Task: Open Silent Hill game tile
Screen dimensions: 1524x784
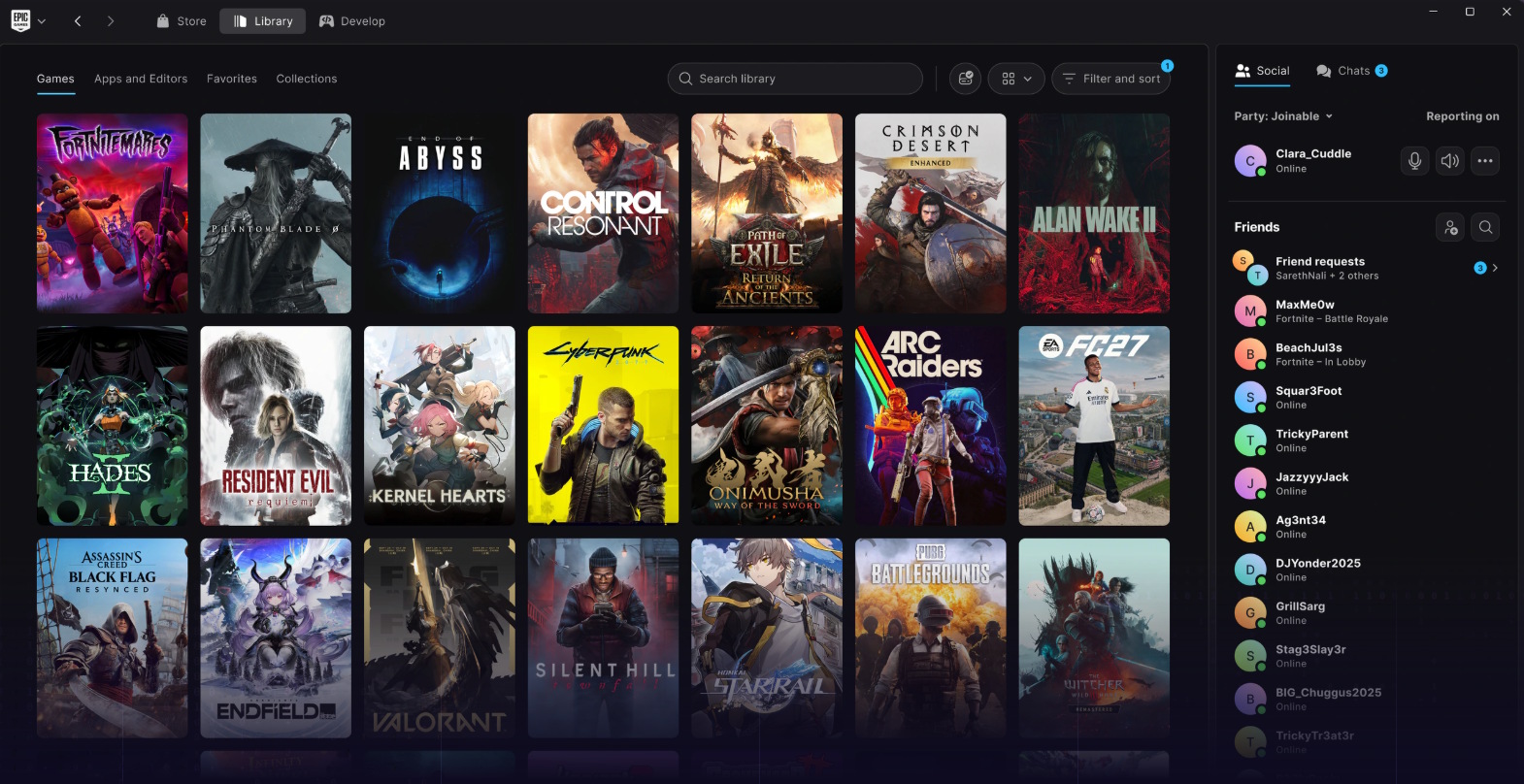Action: pyautogui.click(x=603, y=638)
